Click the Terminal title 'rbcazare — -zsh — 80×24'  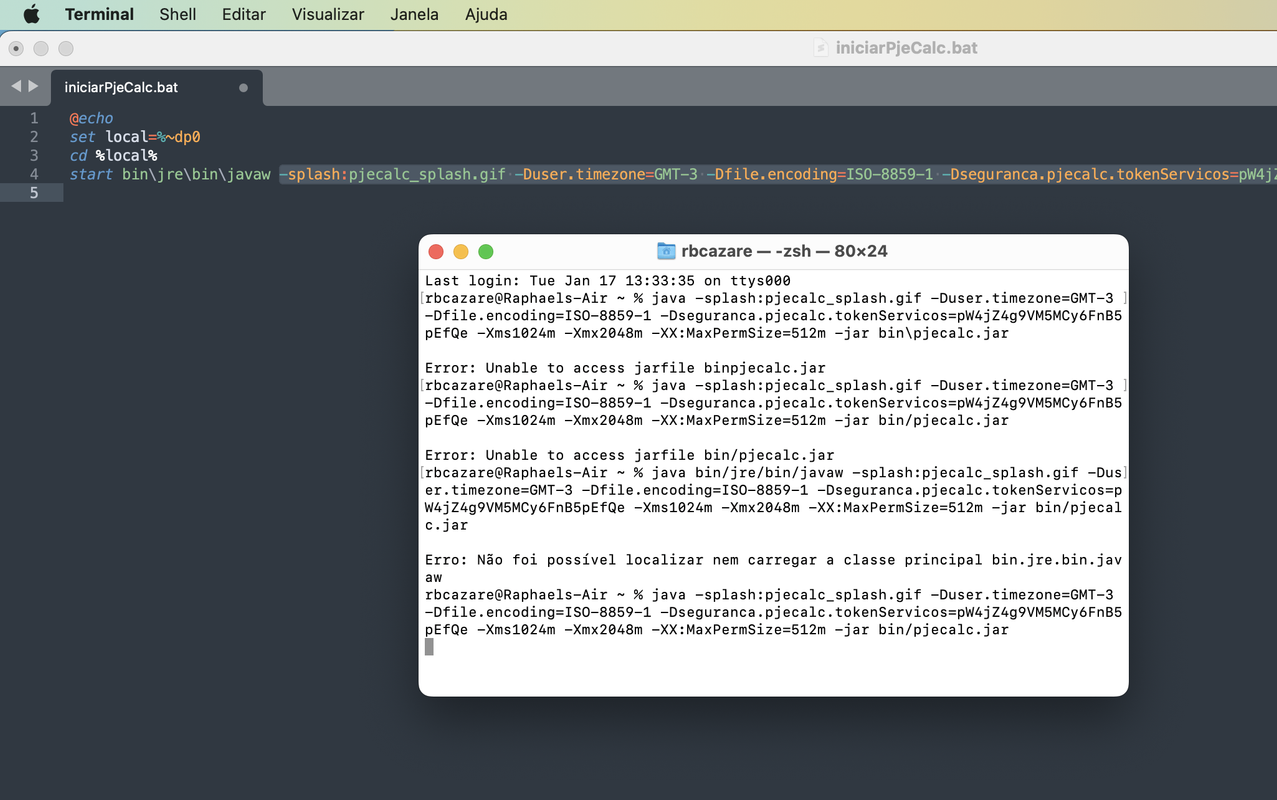[x=784, y=251]
